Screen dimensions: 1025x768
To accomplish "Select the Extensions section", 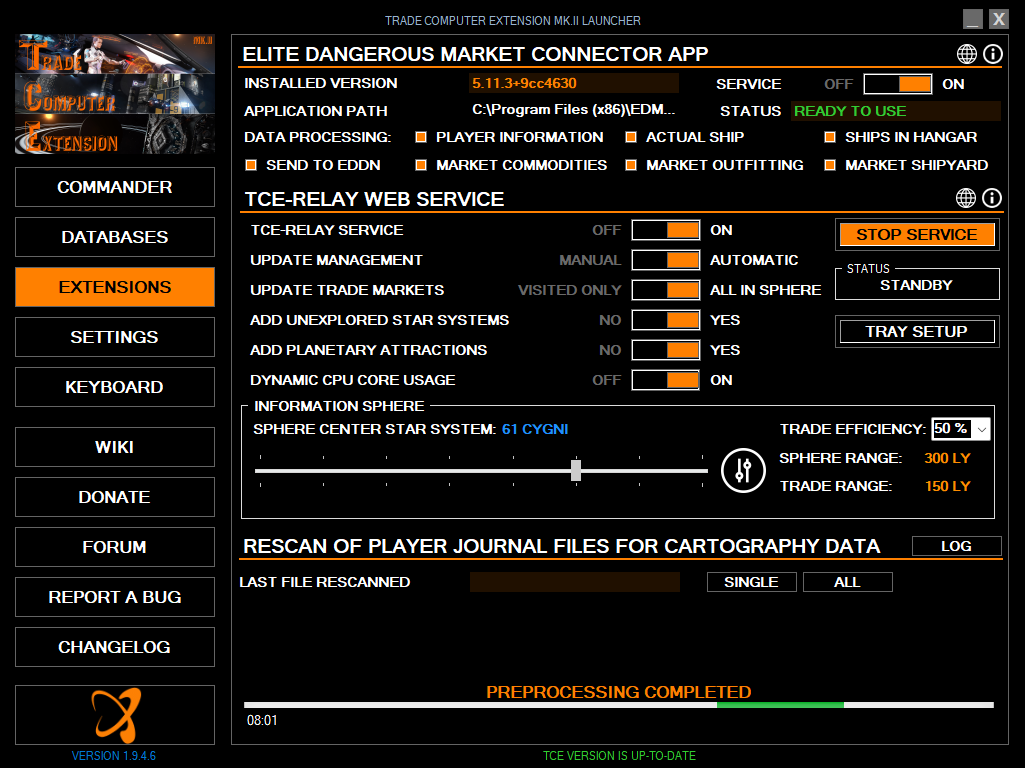I will click(x=115, y=287).
